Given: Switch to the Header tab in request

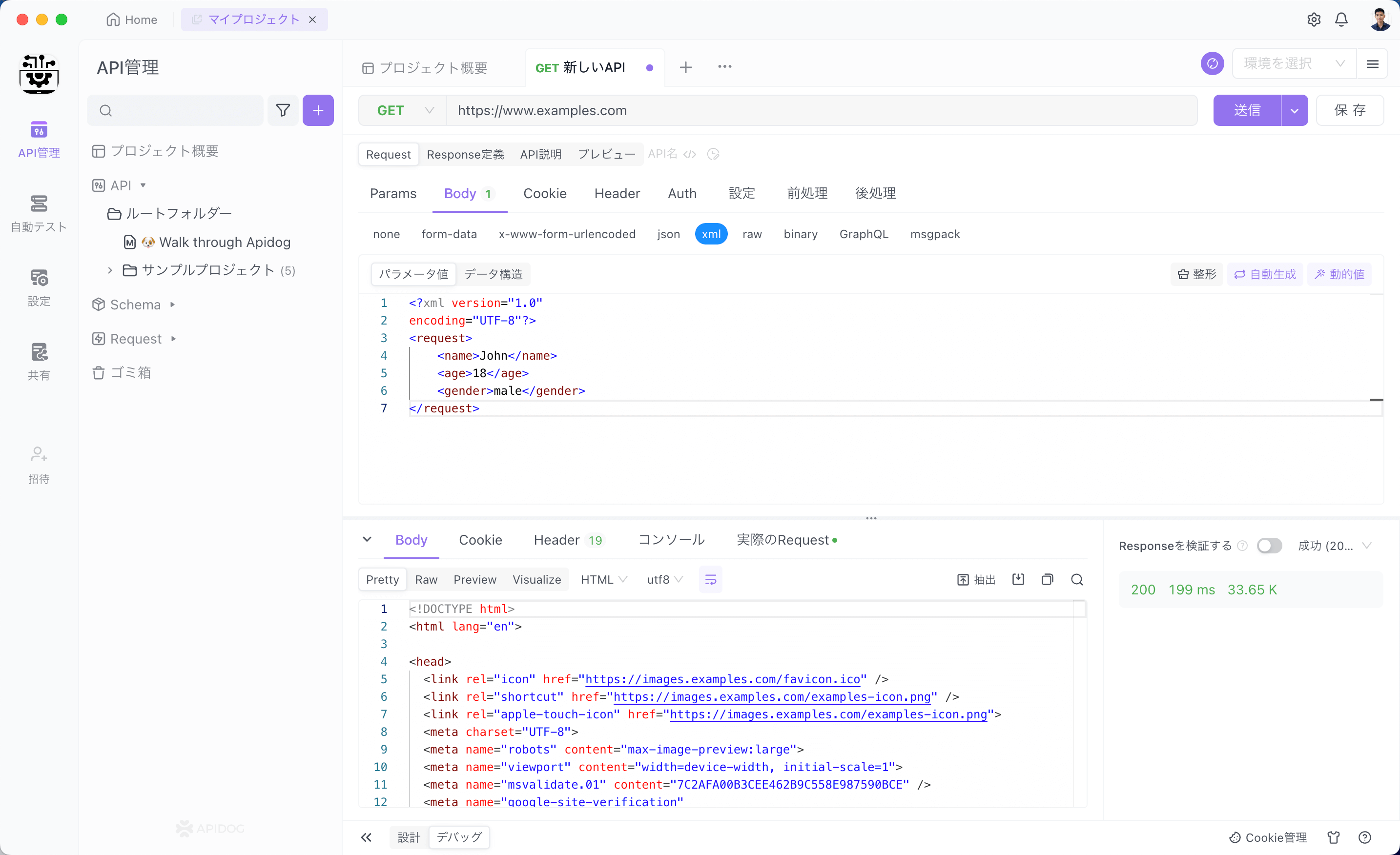Looking at the screenshot, I should tap(616, 192).
